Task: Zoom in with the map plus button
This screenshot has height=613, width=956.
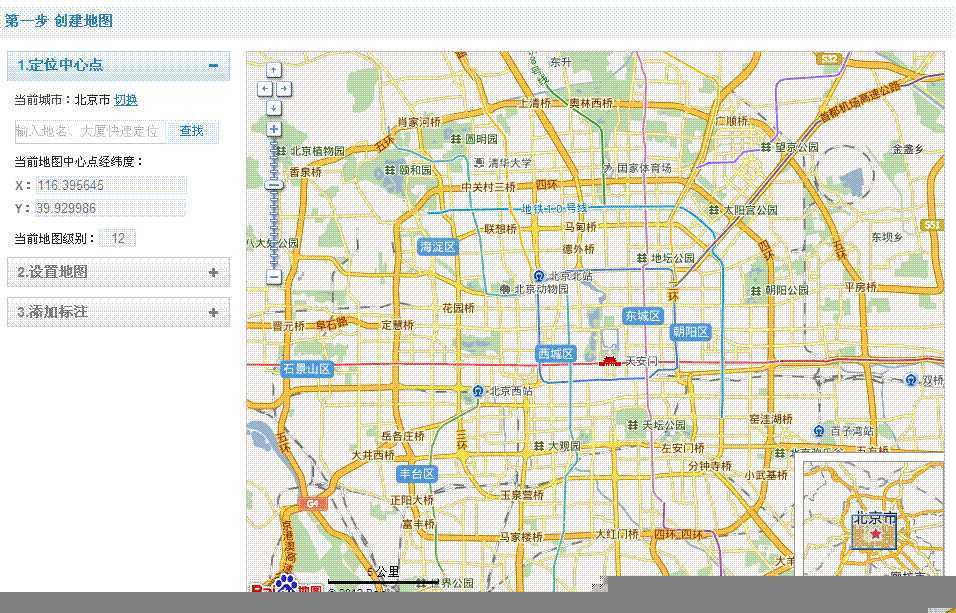Action: [x=274, y=129]
